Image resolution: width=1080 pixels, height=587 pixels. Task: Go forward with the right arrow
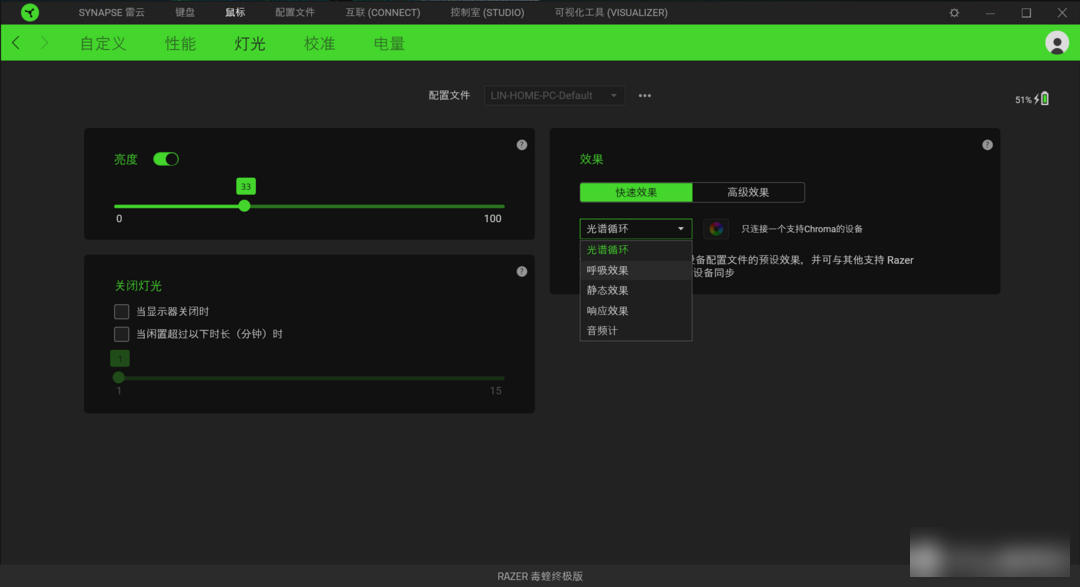44,43
